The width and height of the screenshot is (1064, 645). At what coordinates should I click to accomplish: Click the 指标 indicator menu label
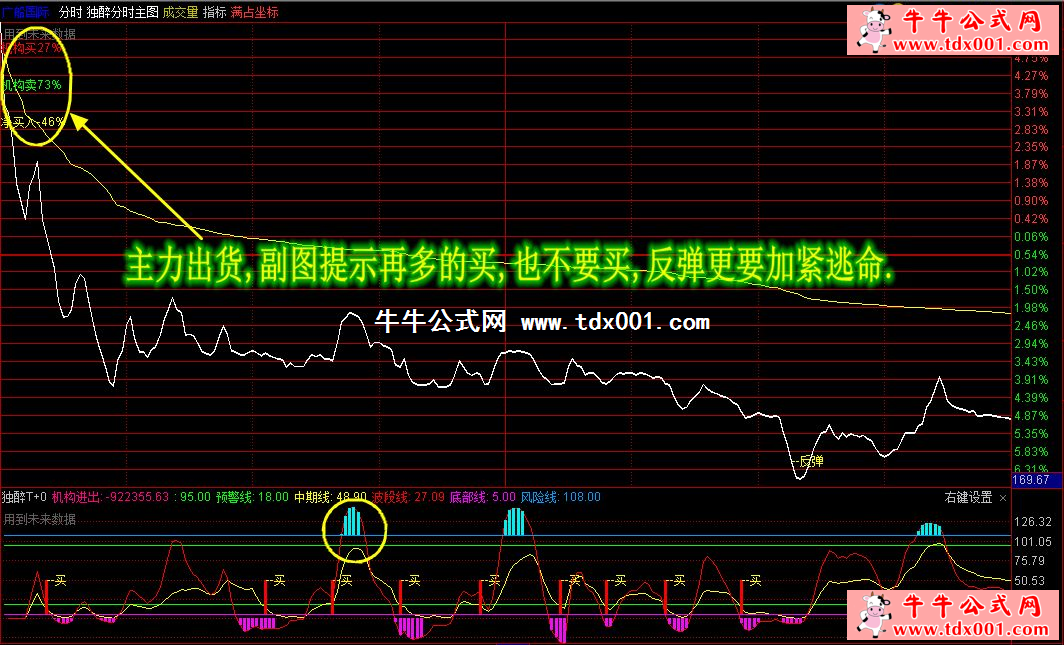pyautogui.click(x=214, y=13)
